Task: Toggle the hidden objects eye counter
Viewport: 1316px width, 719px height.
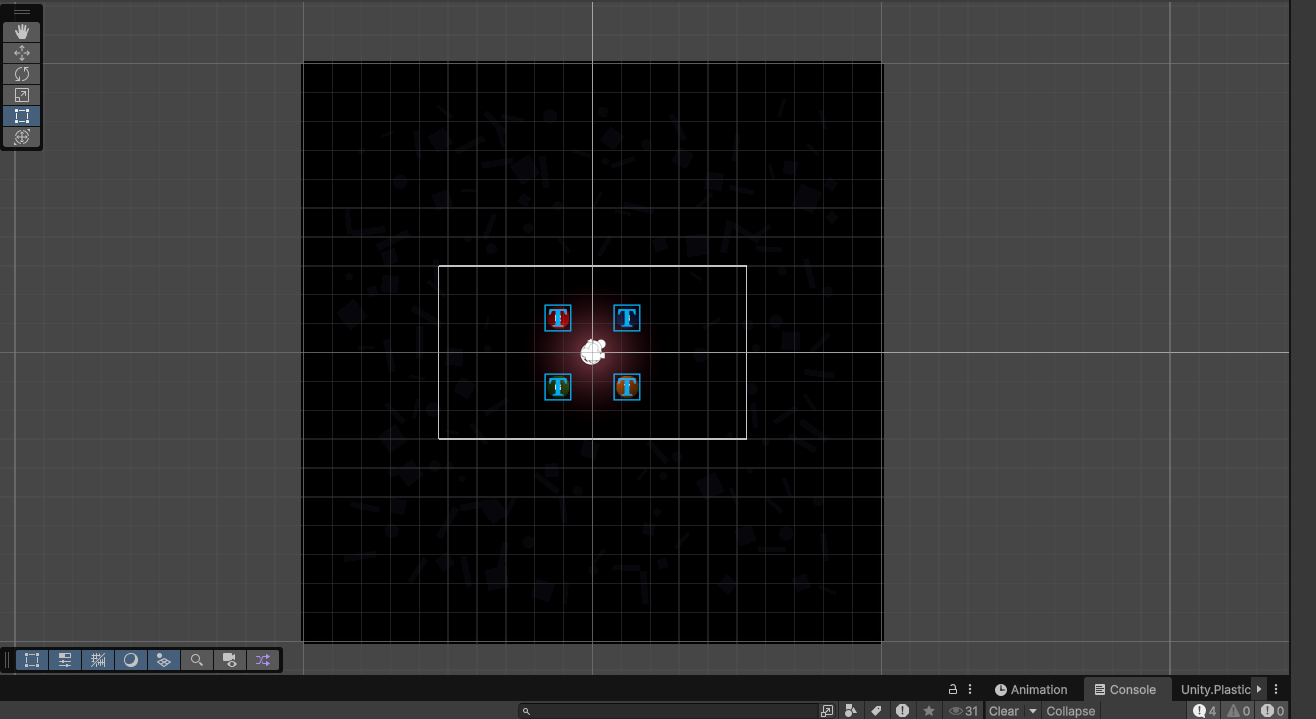Action: 963,711
